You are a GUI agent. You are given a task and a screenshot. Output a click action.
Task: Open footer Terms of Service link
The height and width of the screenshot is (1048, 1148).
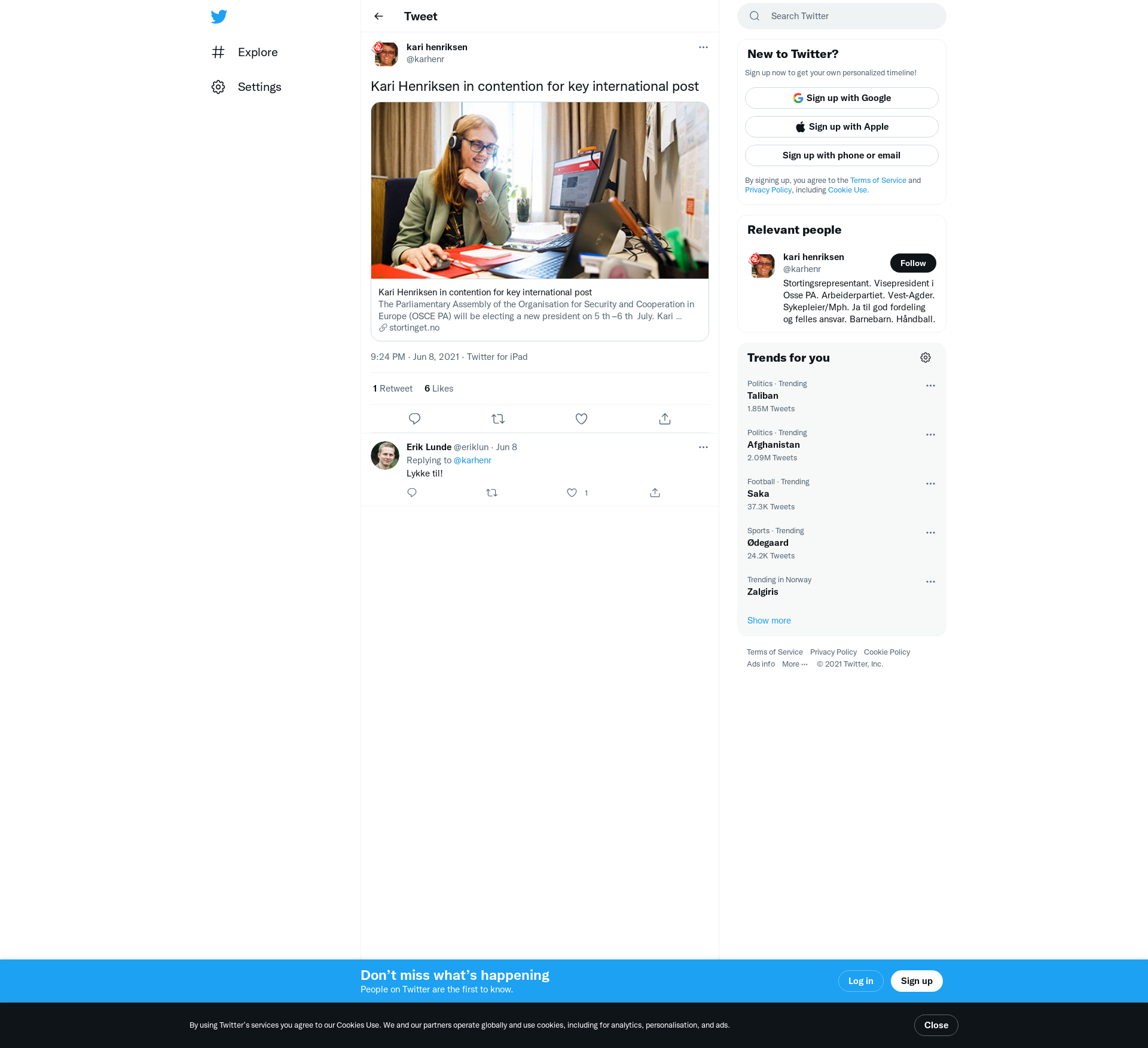click(775, 652)
